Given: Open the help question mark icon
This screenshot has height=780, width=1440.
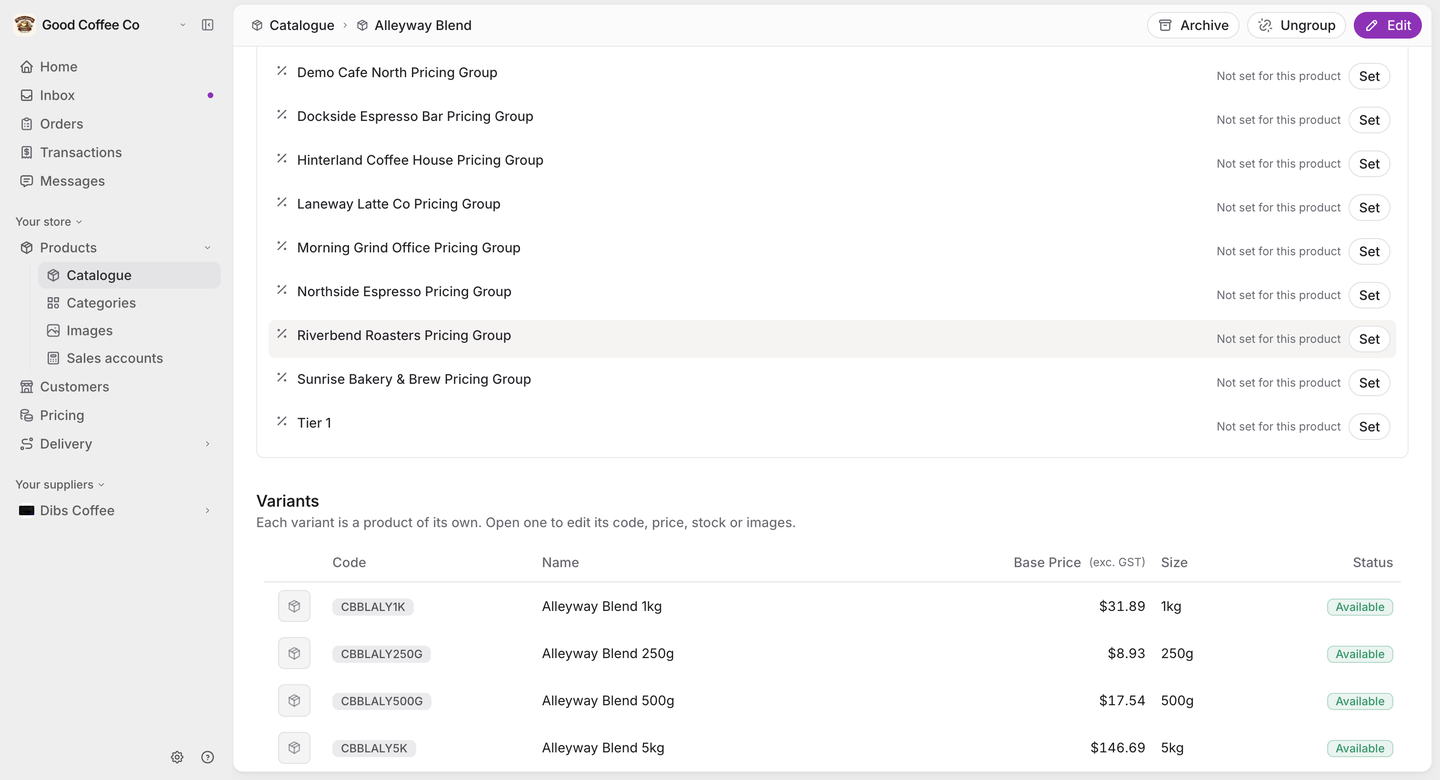Looking at the screenshot, I should pos(208,757).
